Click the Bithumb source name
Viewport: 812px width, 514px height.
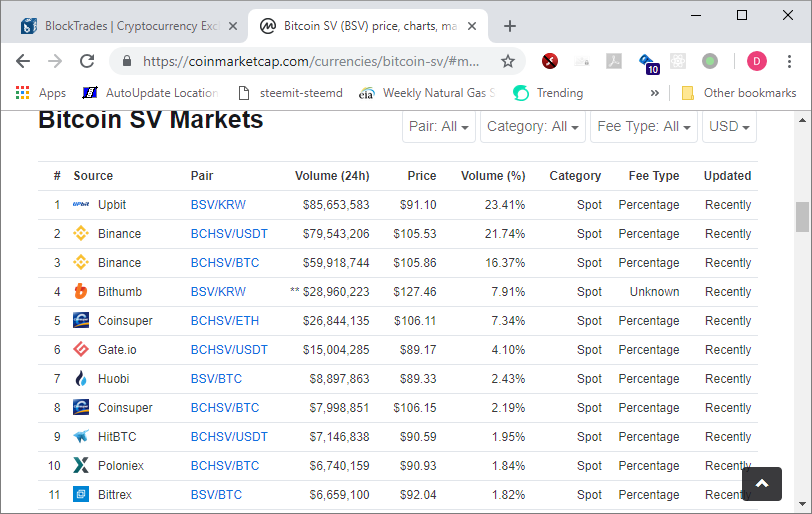(x=120, y=291)
